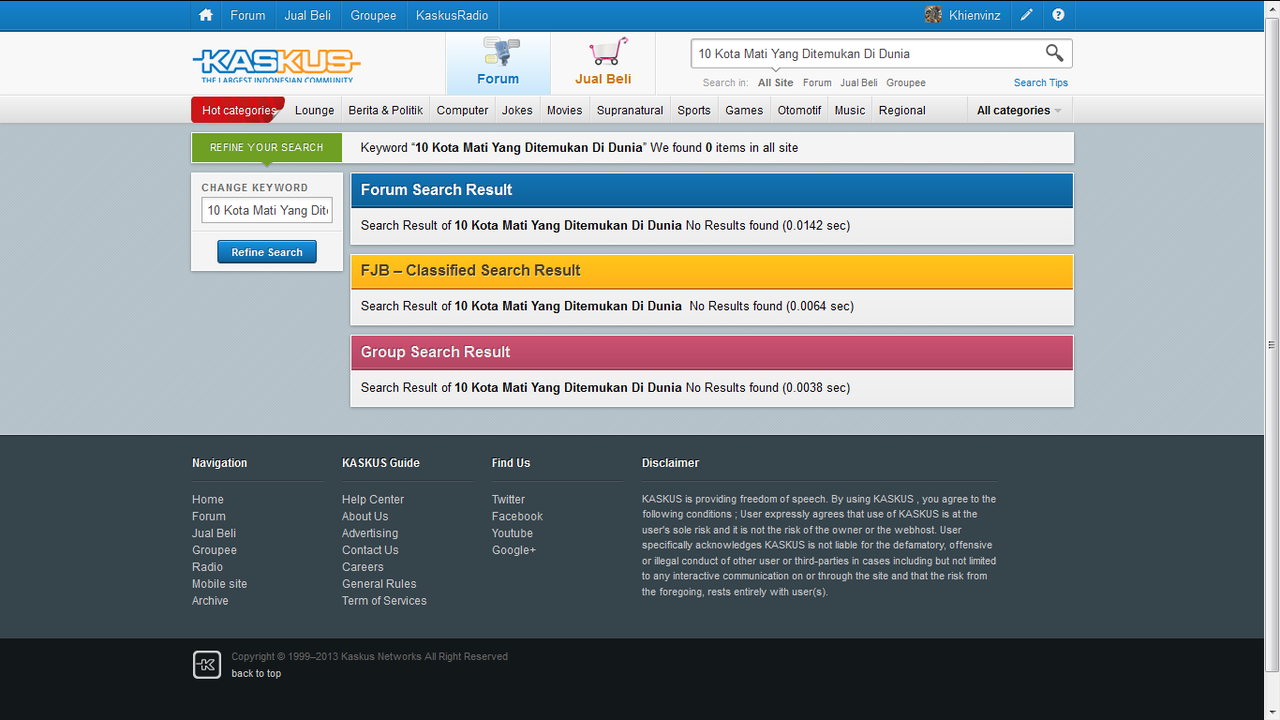Open Forum footer navigation link
Viewport: 1280px width, 720px height.
209,517
